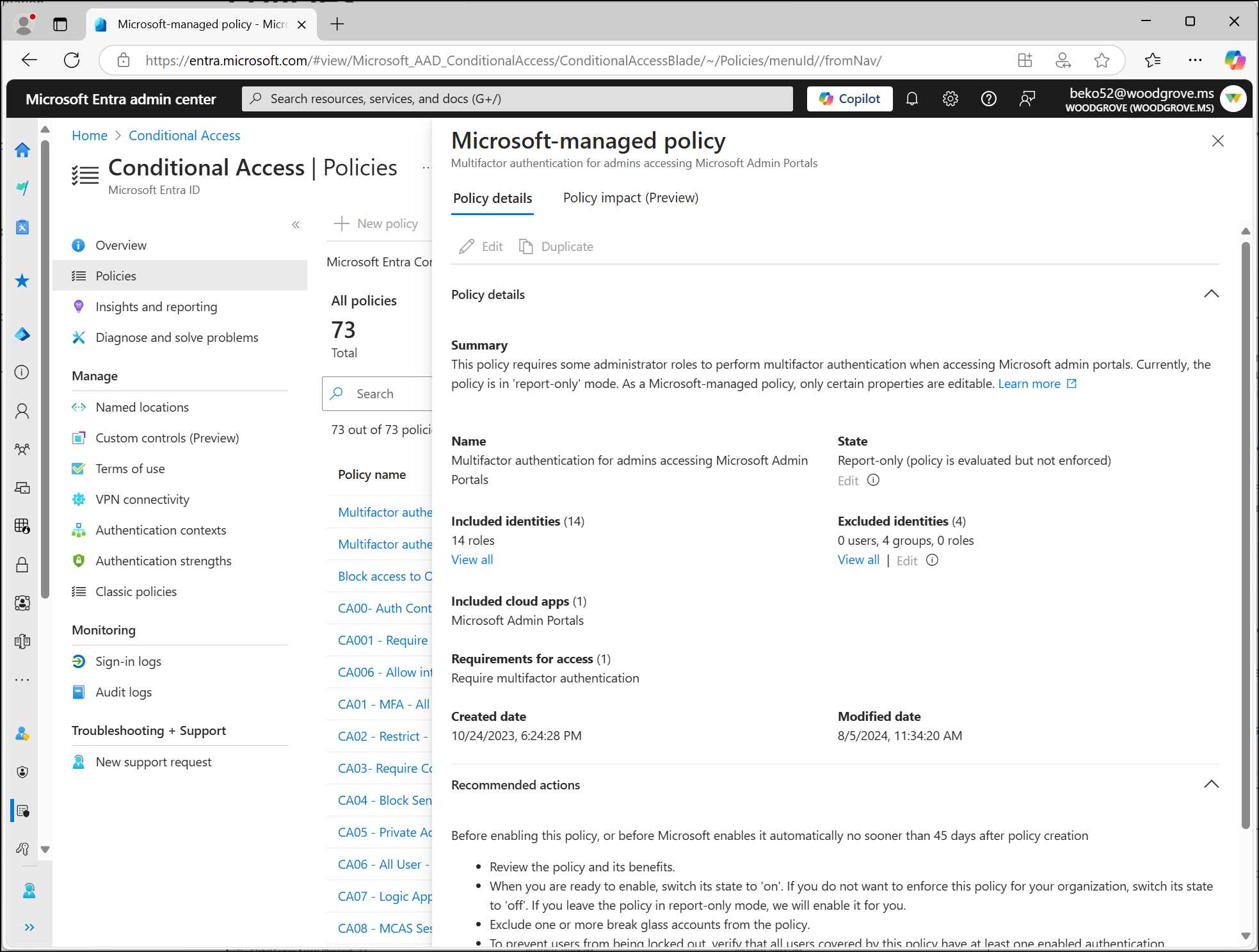Collapse the Recommended actions section

click(x=1211, y=784)
